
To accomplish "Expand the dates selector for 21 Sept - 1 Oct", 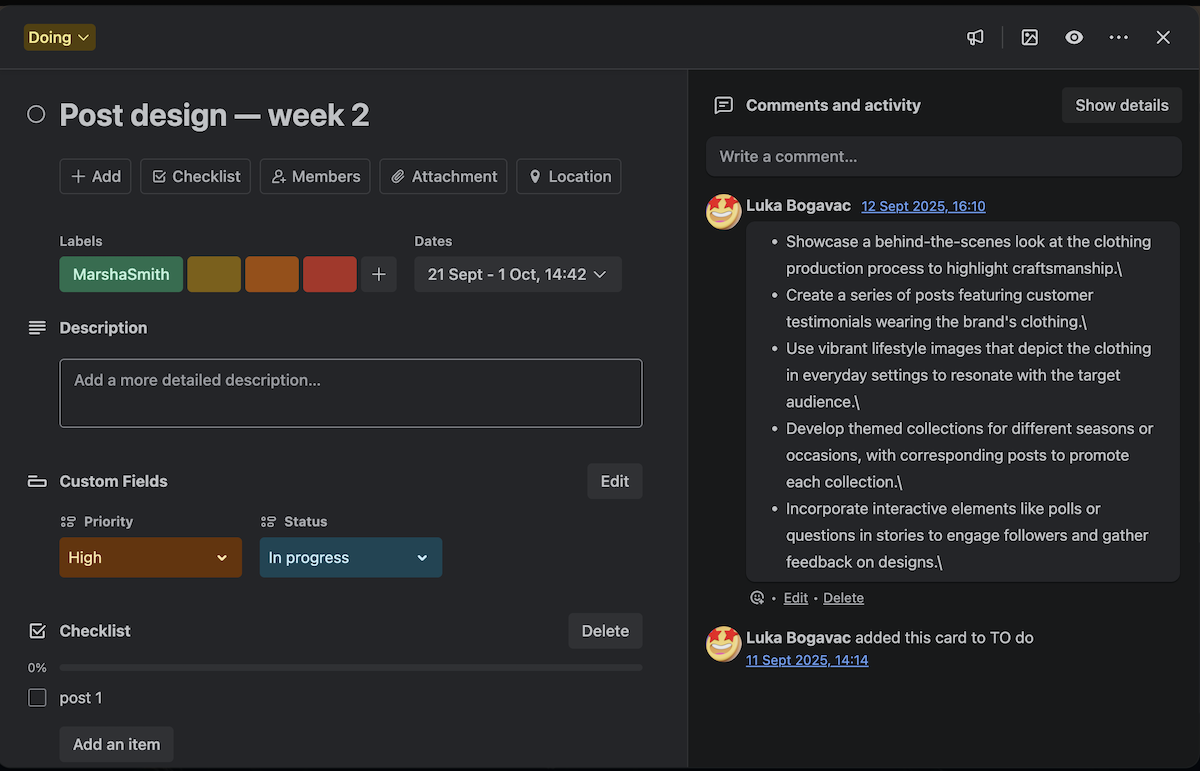I will [517, 274].
